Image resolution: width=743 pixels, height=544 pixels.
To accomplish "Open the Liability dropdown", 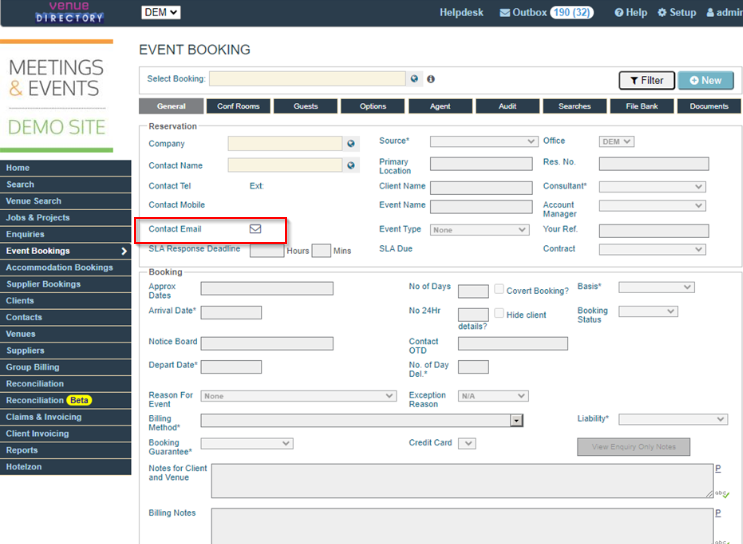I will 673,419.
